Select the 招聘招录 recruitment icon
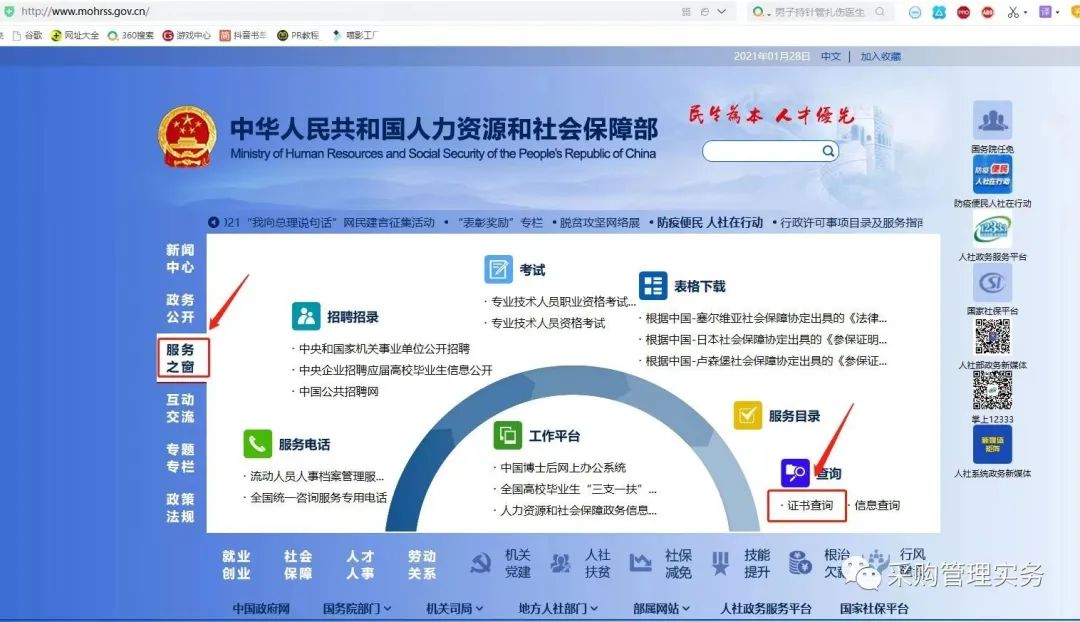 tap(306, 314)
